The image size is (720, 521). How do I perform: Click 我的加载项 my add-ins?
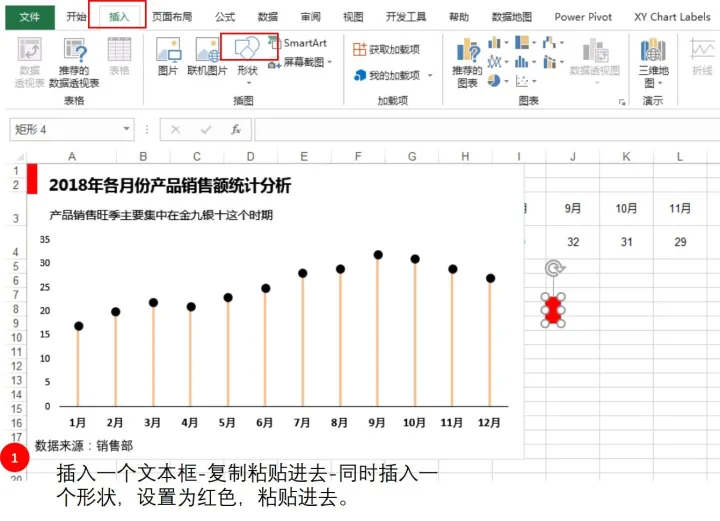(x=387, y=75)
